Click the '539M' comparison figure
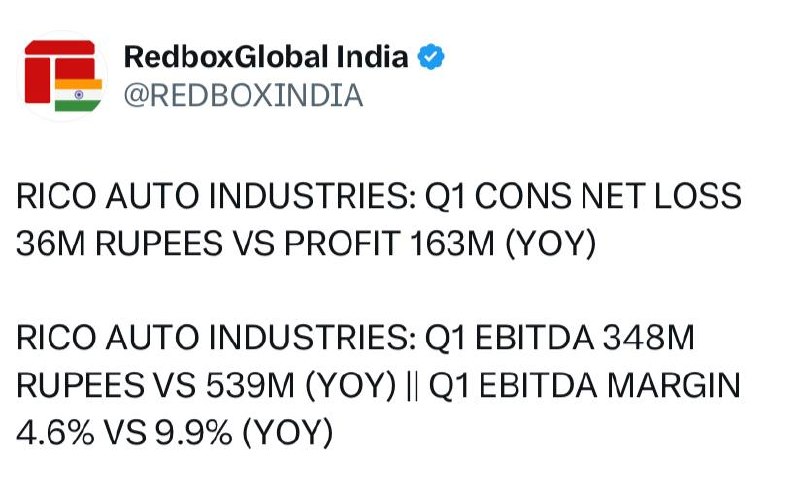The image size is (800, 489). click(x=251, y=385)
